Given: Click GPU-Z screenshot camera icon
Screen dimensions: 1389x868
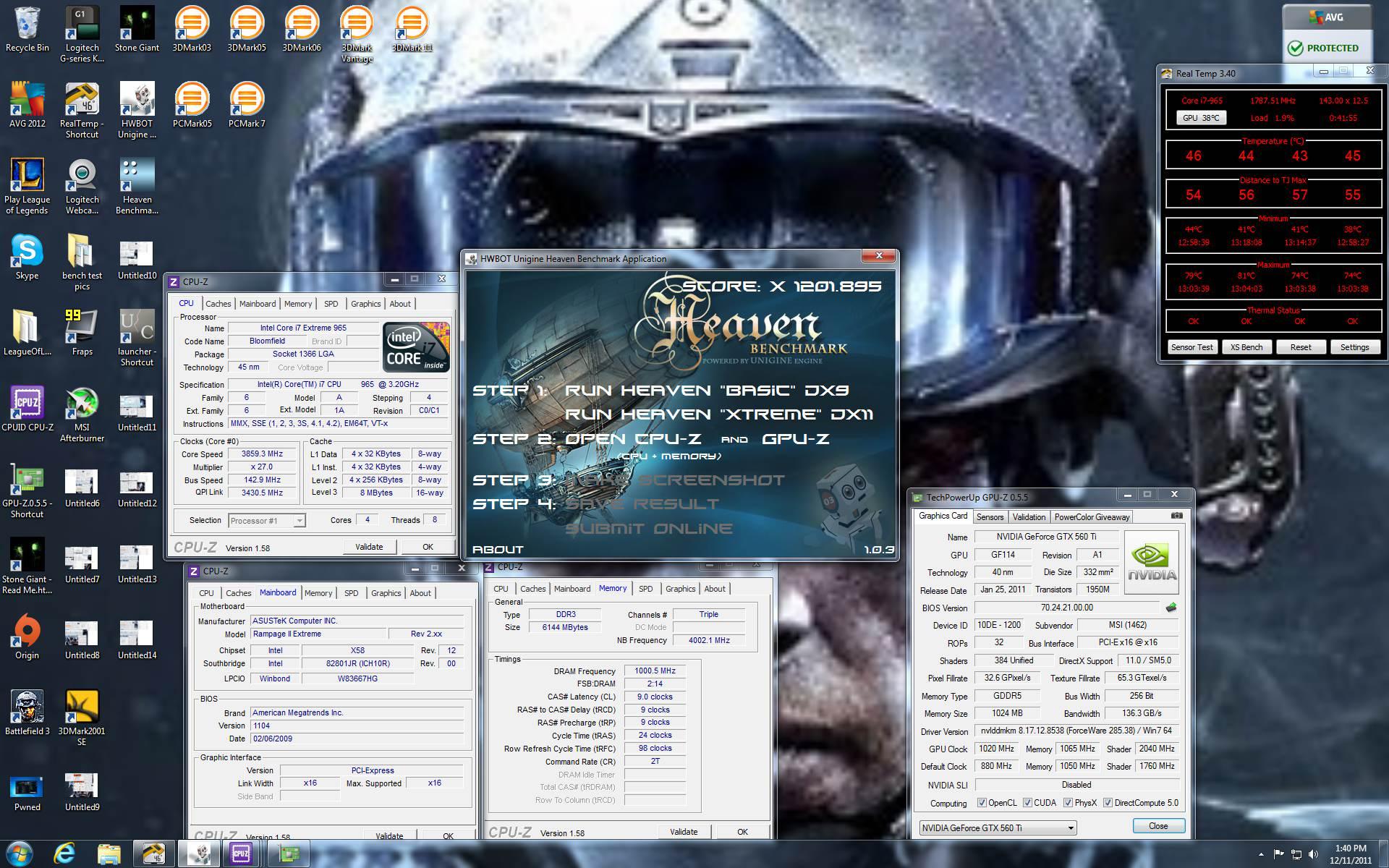Looking at the screenshot, I should point(1176,516).
